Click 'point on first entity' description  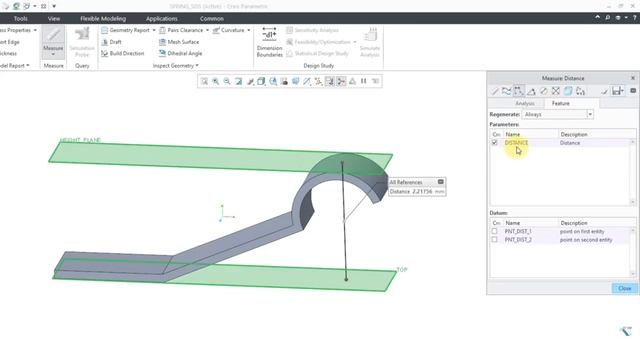(x=582, y=231)
